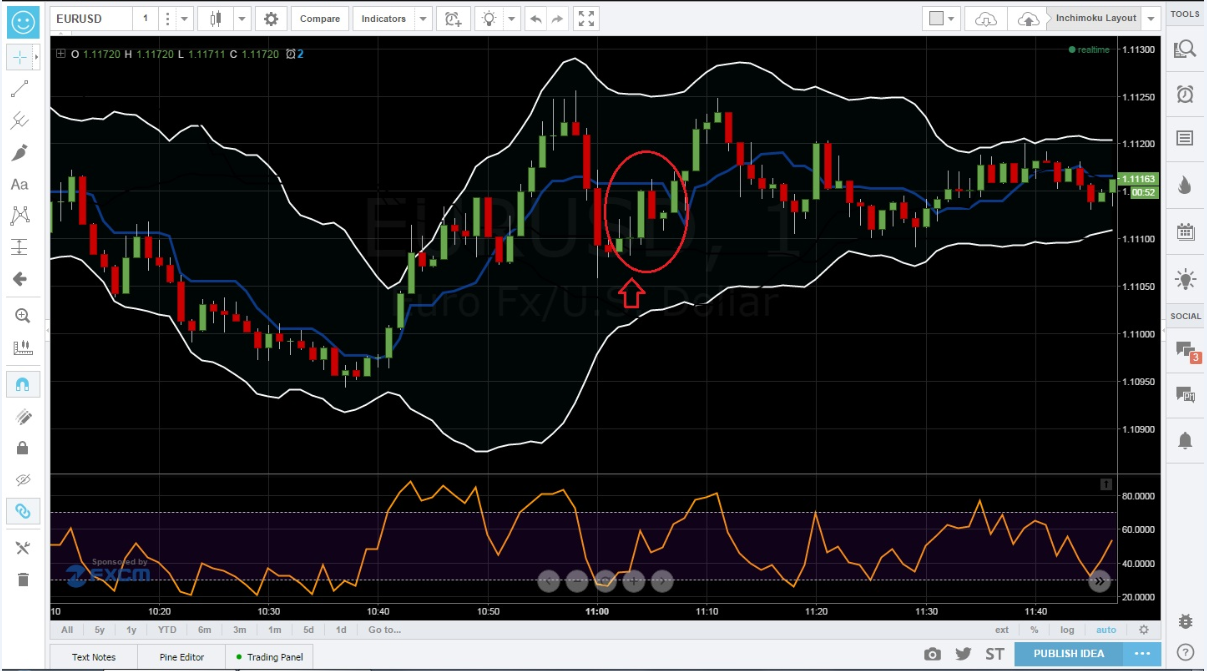Toggle lock all drawing tools
Screen dimensions: 1207x671
coord(22,448)
